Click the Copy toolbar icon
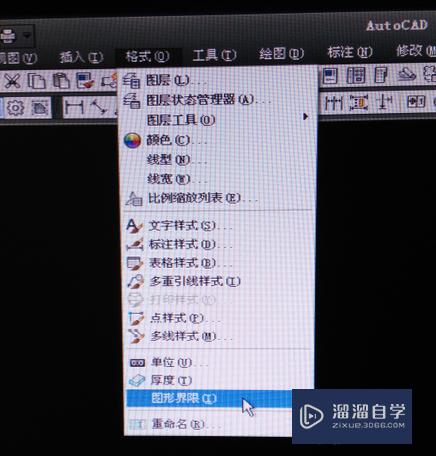 [36, 81]
